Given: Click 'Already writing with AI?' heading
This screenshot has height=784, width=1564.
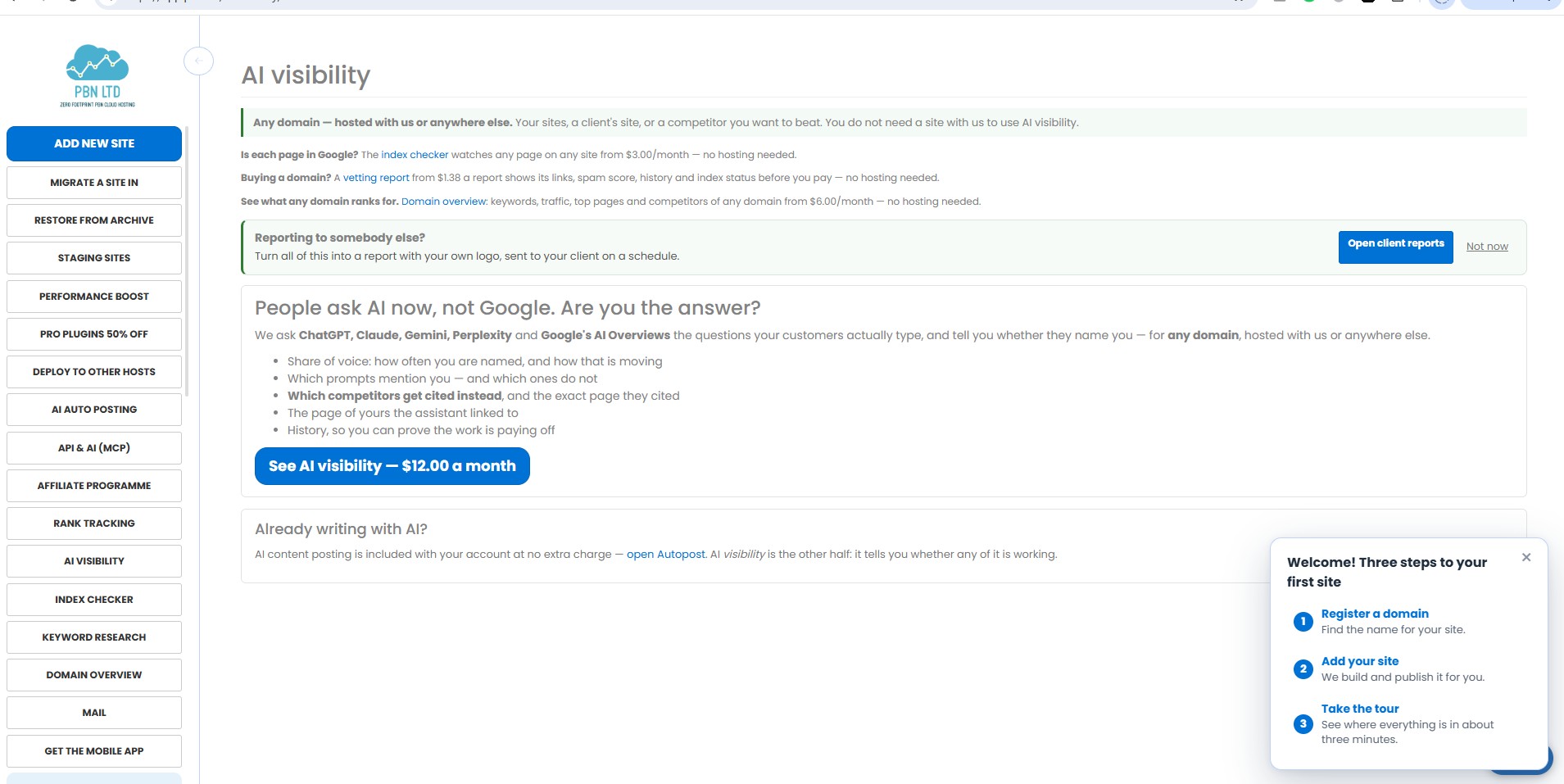Looking at the screenshot, I should pos(341,529).
